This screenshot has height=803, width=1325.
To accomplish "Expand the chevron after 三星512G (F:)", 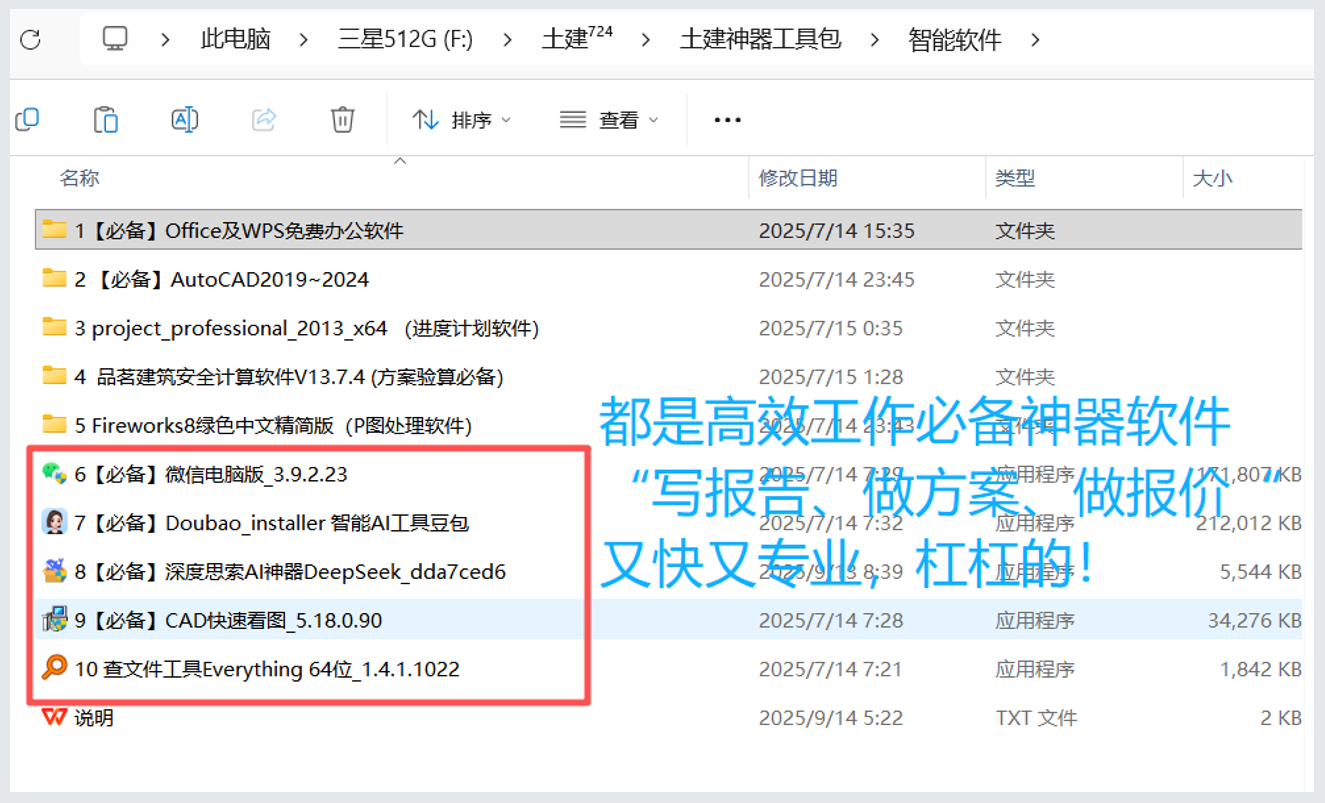I will [x=508, y=40].
